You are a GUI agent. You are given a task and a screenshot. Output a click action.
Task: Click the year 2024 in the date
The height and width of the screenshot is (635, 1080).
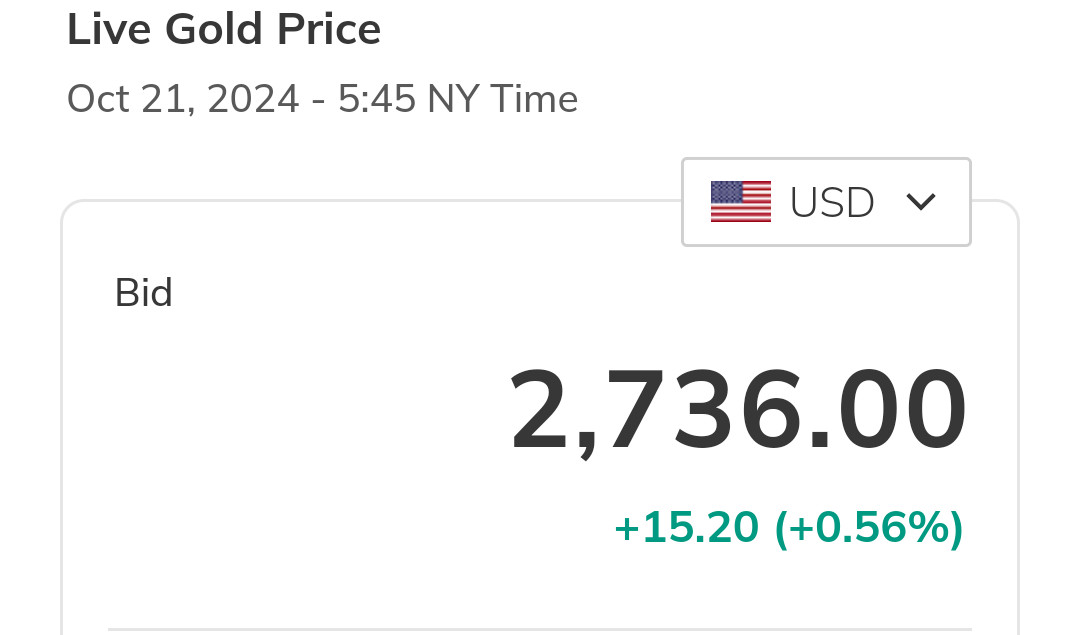(x=253, y=99)
